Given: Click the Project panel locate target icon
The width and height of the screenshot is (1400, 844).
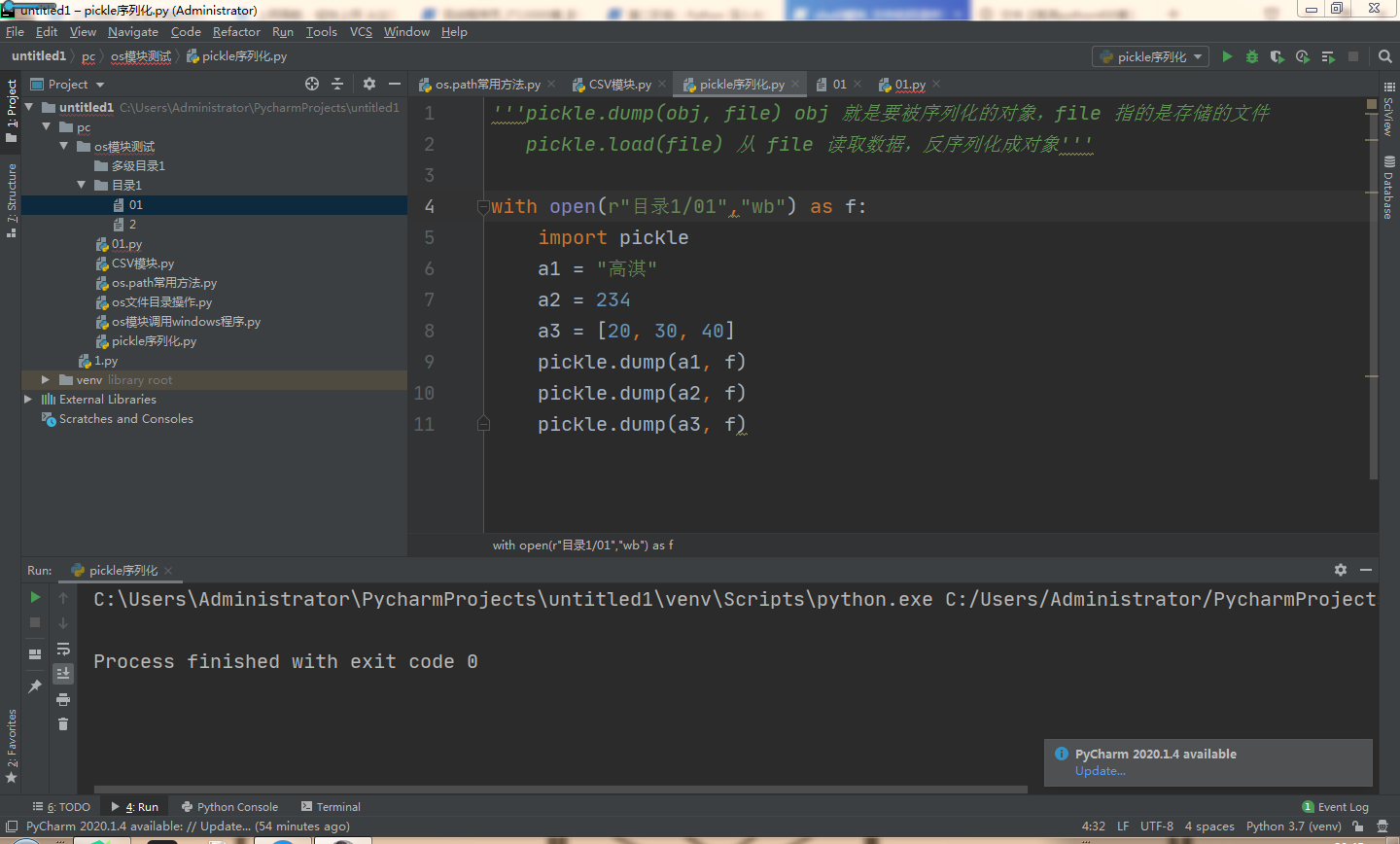Looking at the screenshot, I should [x=312, y=84].
